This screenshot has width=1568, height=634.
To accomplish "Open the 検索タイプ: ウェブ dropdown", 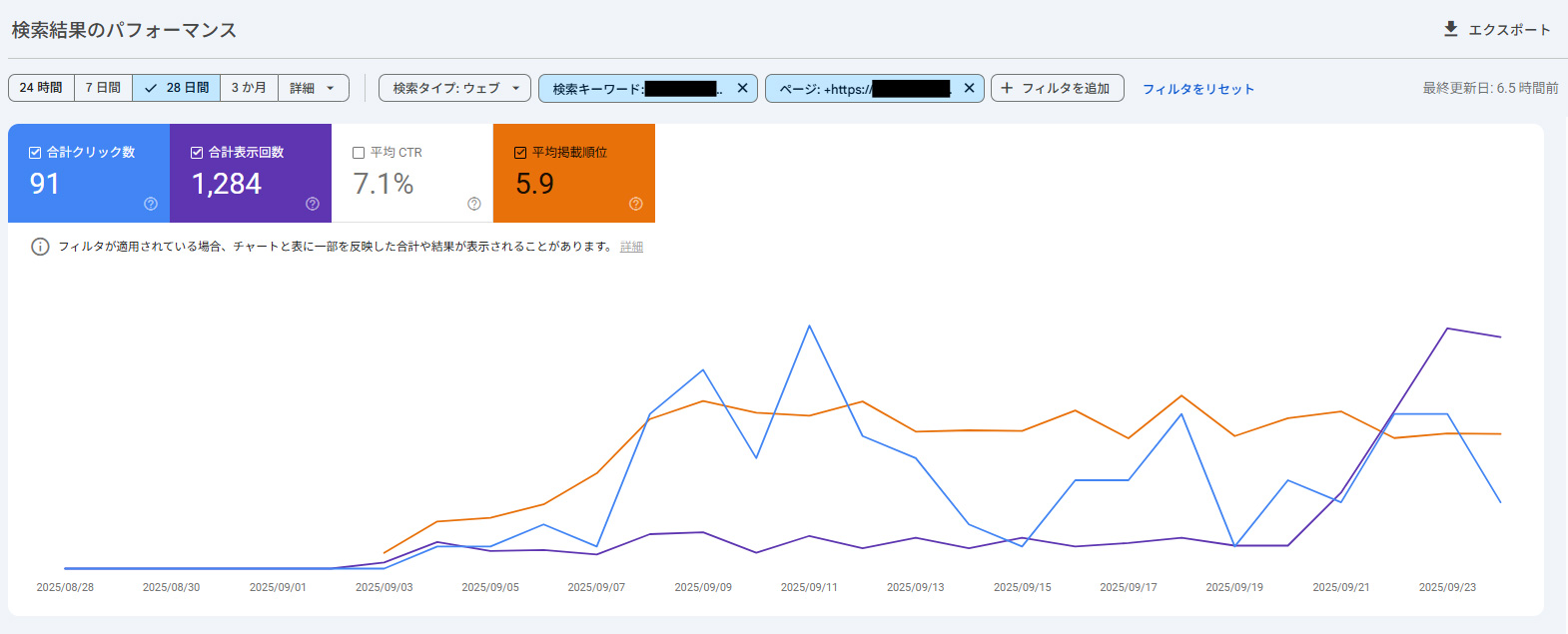I will [454, 88].
